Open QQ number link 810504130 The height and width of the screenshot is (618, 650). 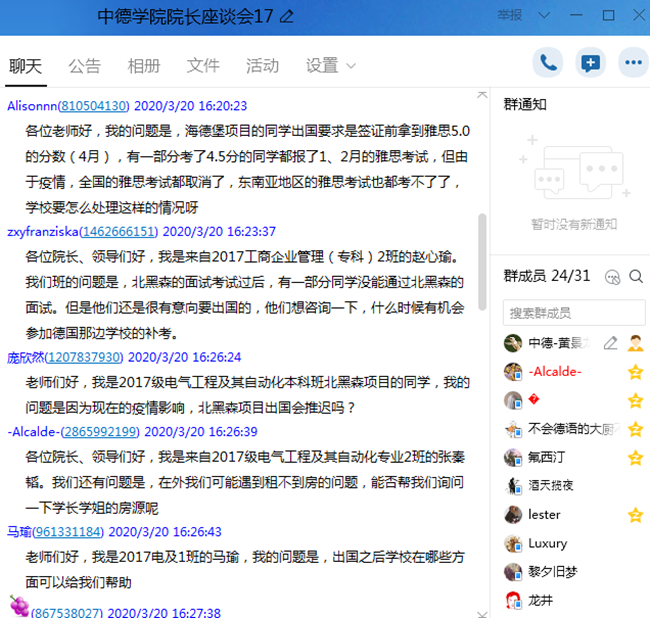94,106
